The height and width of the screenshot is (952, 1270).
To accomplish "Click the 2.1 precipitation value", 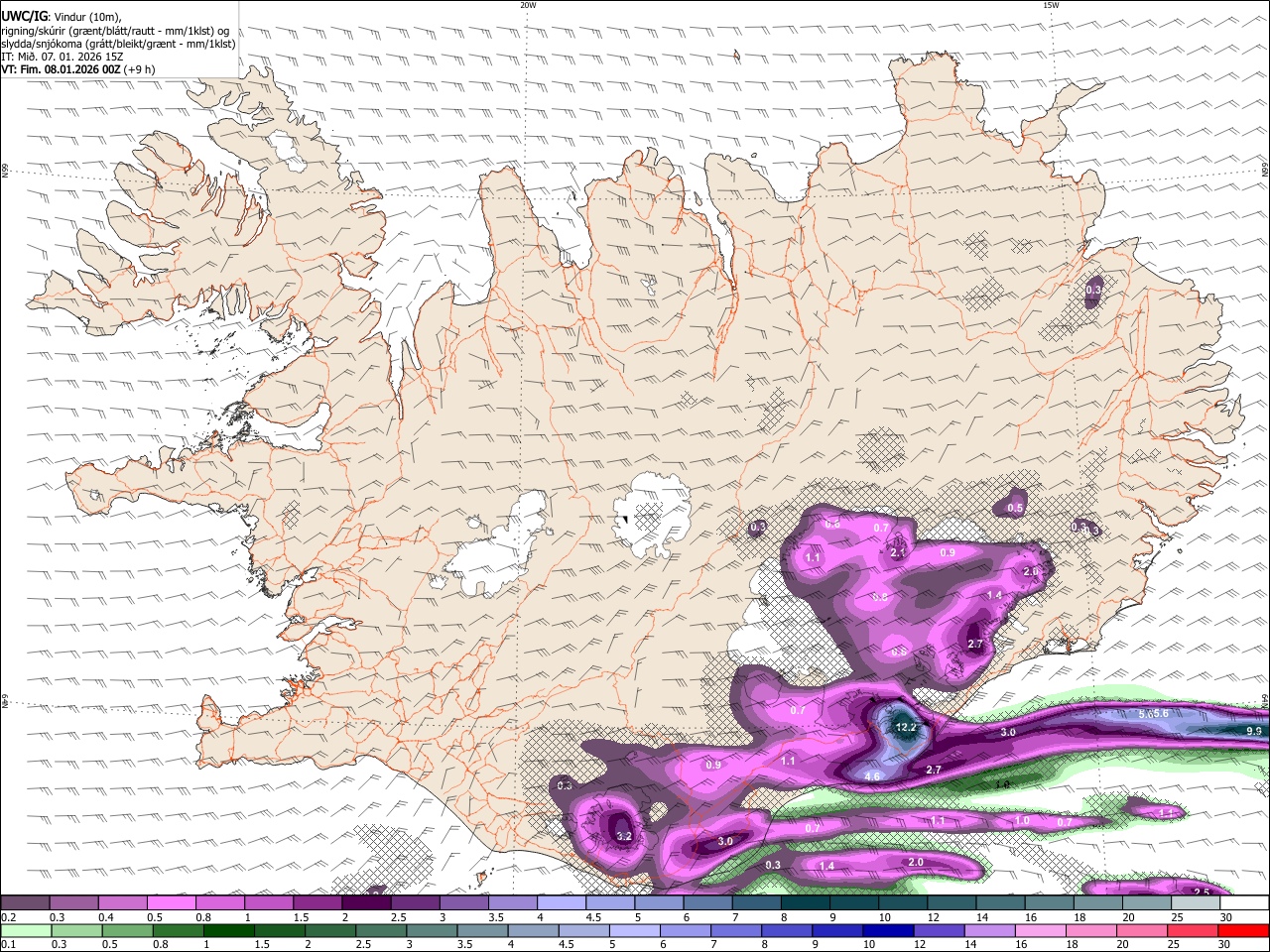I will pyautogui.click(x=899, y=552).
